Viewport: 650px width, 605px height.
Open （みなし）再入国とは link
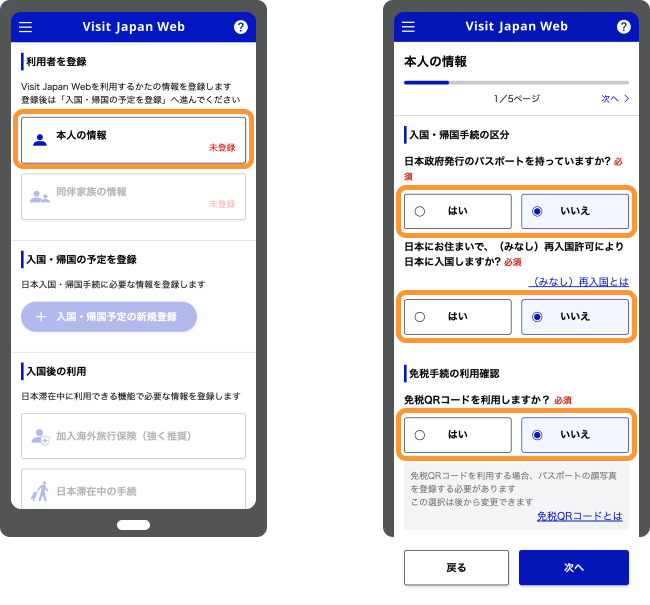pyautogui.click(x=579, y=282)
